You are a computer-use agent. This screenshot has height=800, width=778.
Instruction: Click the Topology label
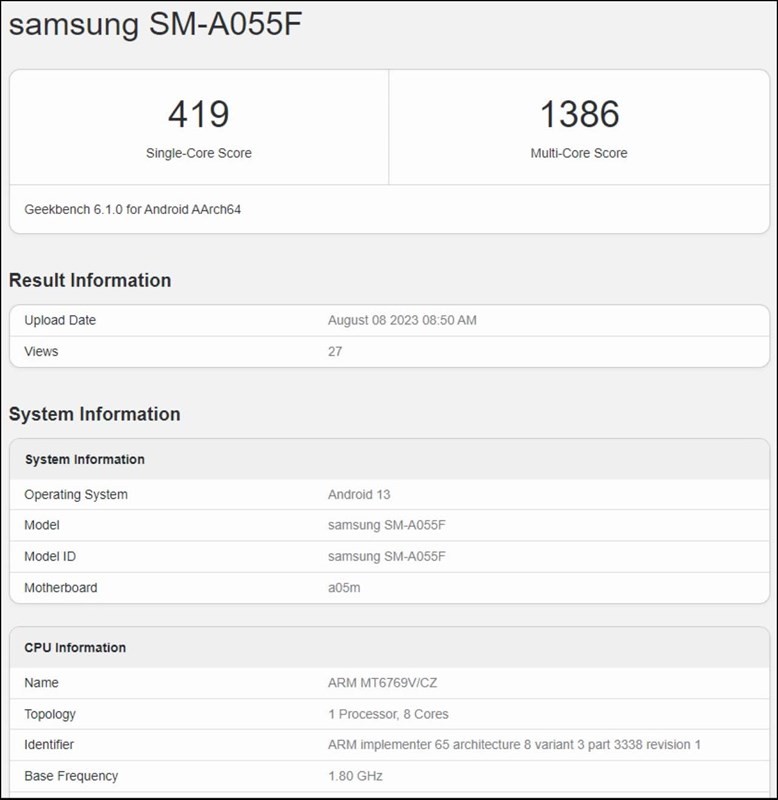pos(50,714)
